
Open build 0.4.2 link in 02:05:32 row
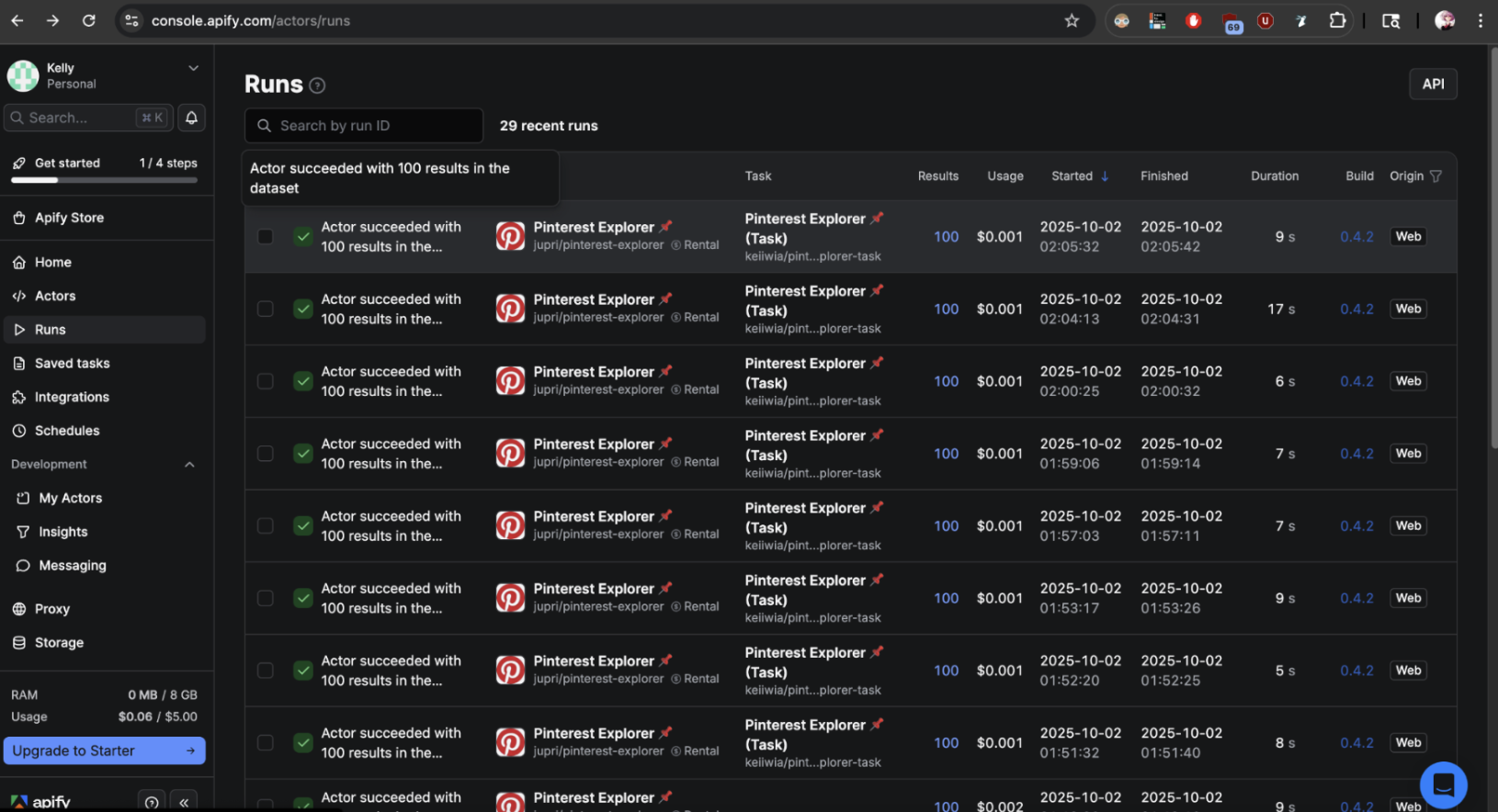click(x=1356, y=237)
